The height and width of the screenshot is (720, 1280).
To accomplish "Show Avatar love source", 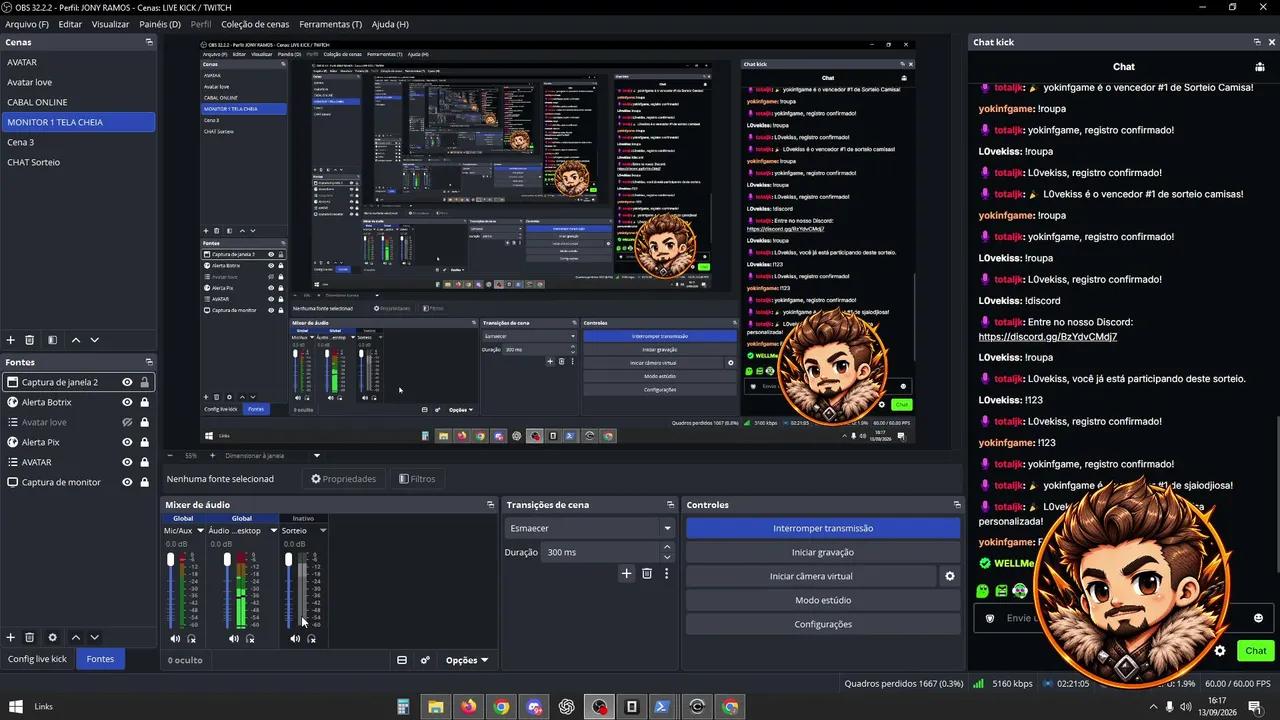I will pyautogui.click(x=127, y=422).
